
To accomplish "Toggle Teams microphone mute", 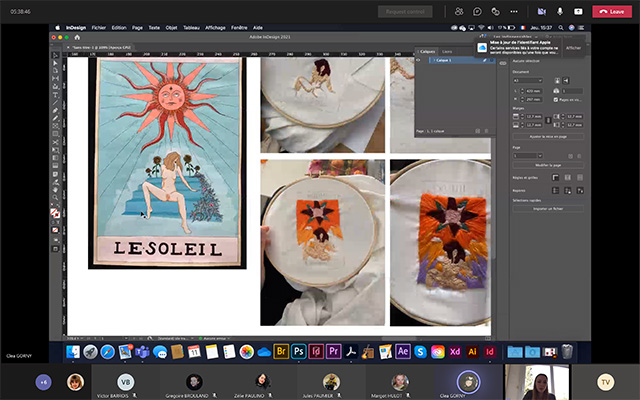I will pyautogui.click(x=560, y=11).
